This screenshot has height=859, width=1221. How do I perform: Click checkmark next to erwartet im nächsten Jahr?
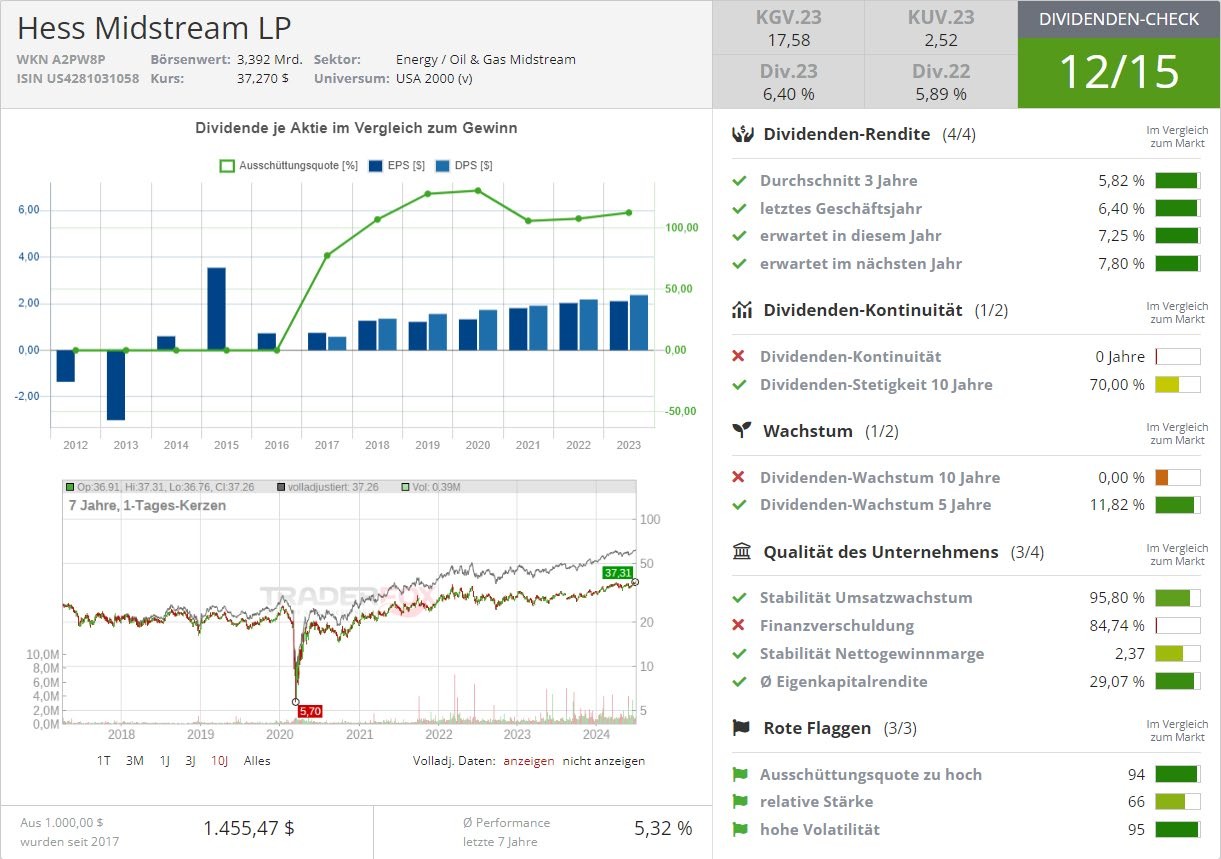click(739, 264)
